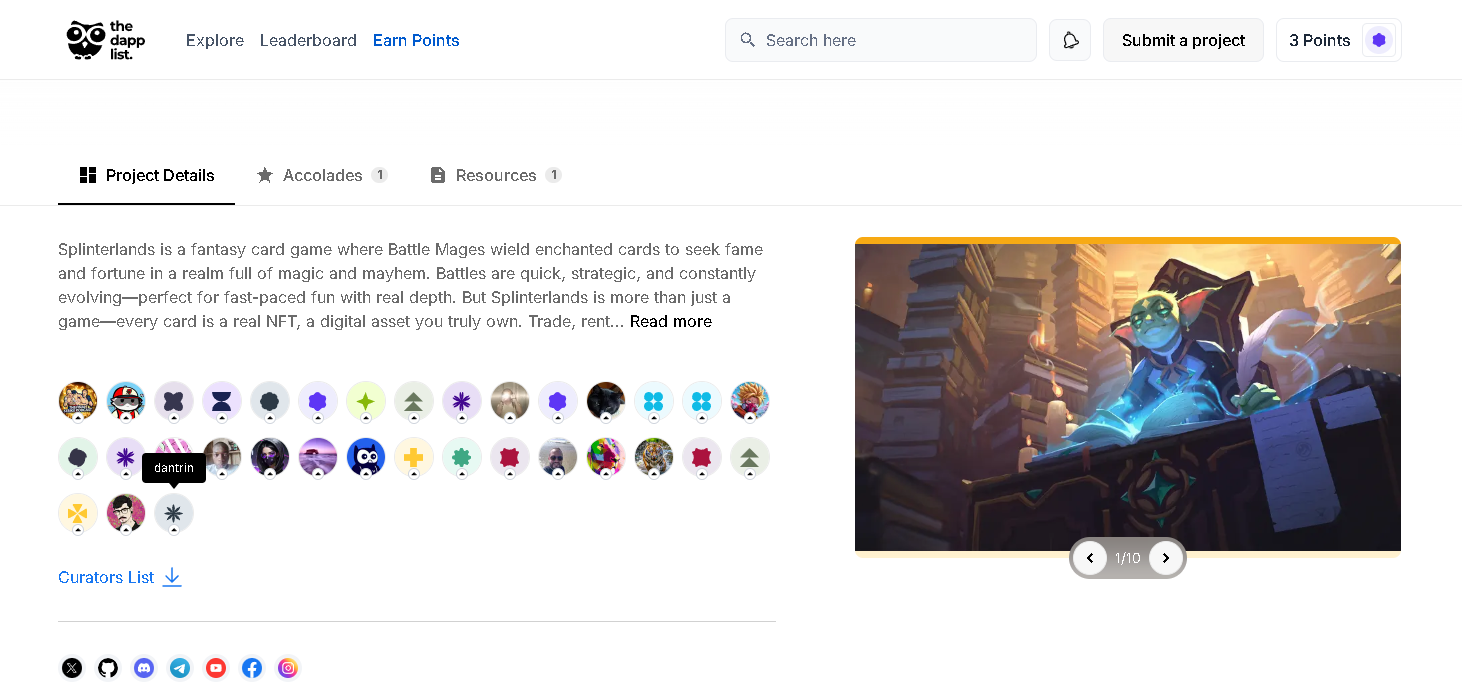Click the dark blob on green background avatar

78,457
